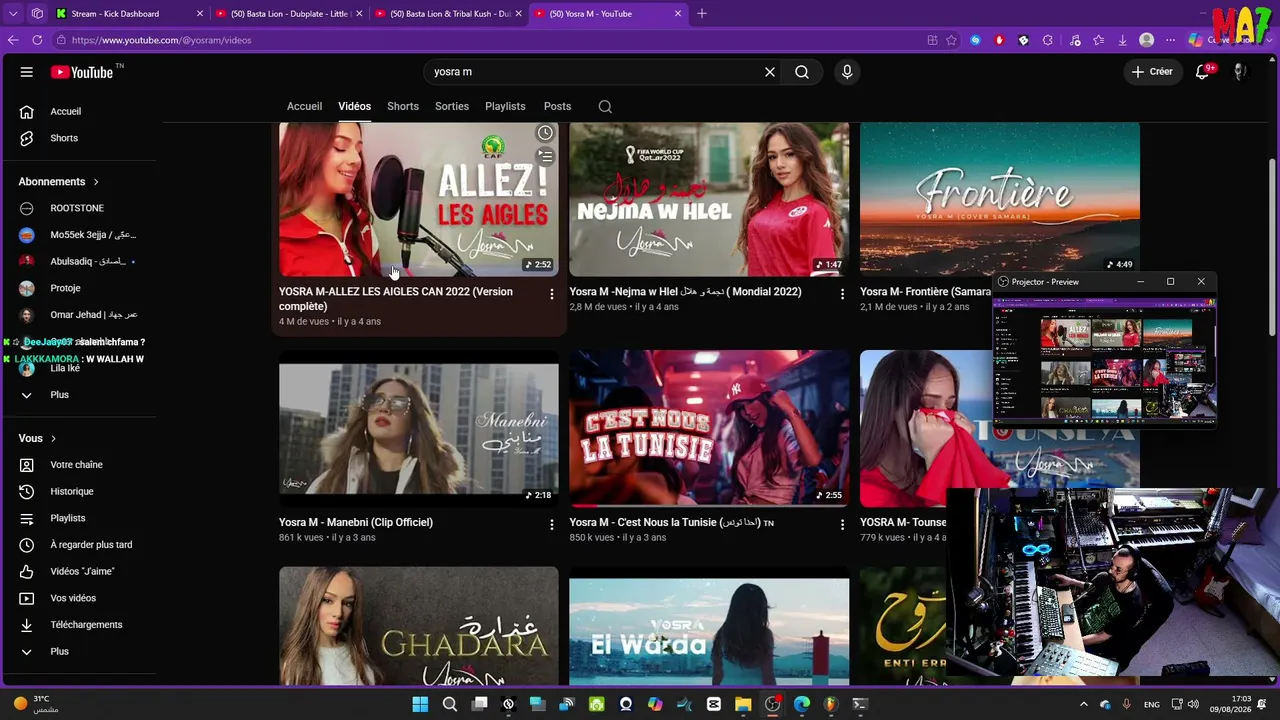1280x720 pixels.
Task: Open the Manebni (Clip Officiel) video title
Action: coord(356,523)
